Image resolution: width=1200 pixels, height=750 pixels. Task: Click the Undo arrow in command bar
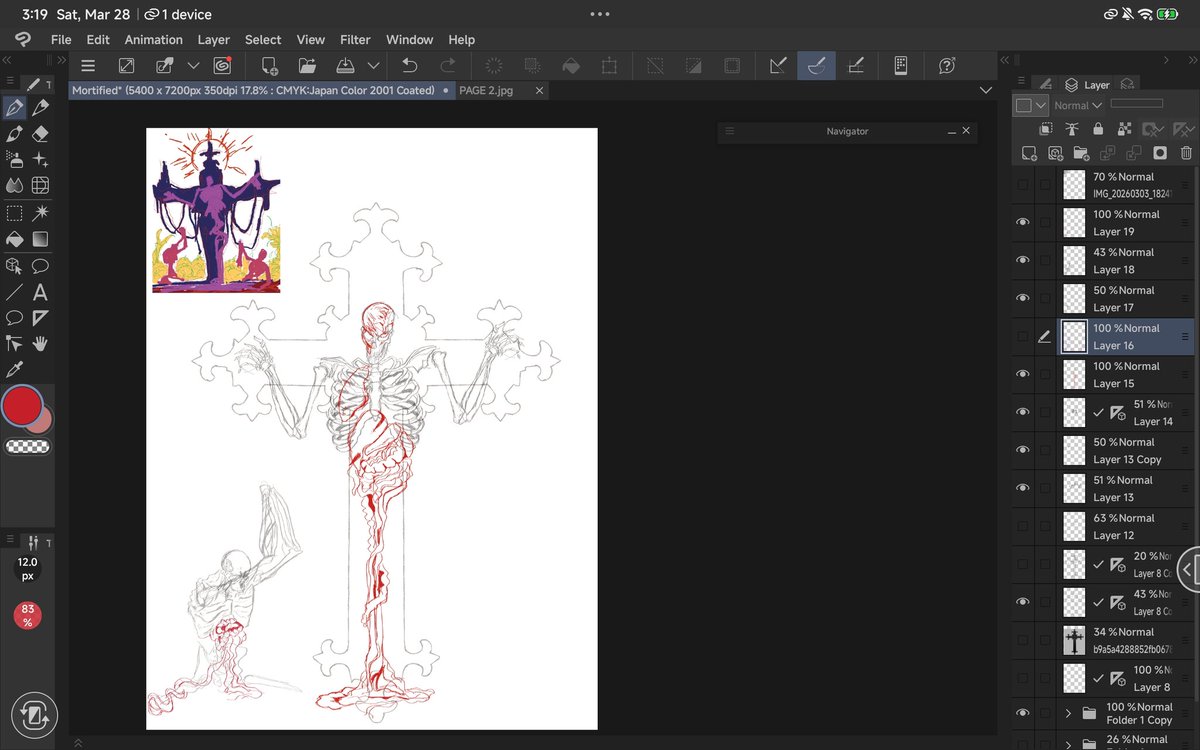pyautogui.click(x=409, y=66)
